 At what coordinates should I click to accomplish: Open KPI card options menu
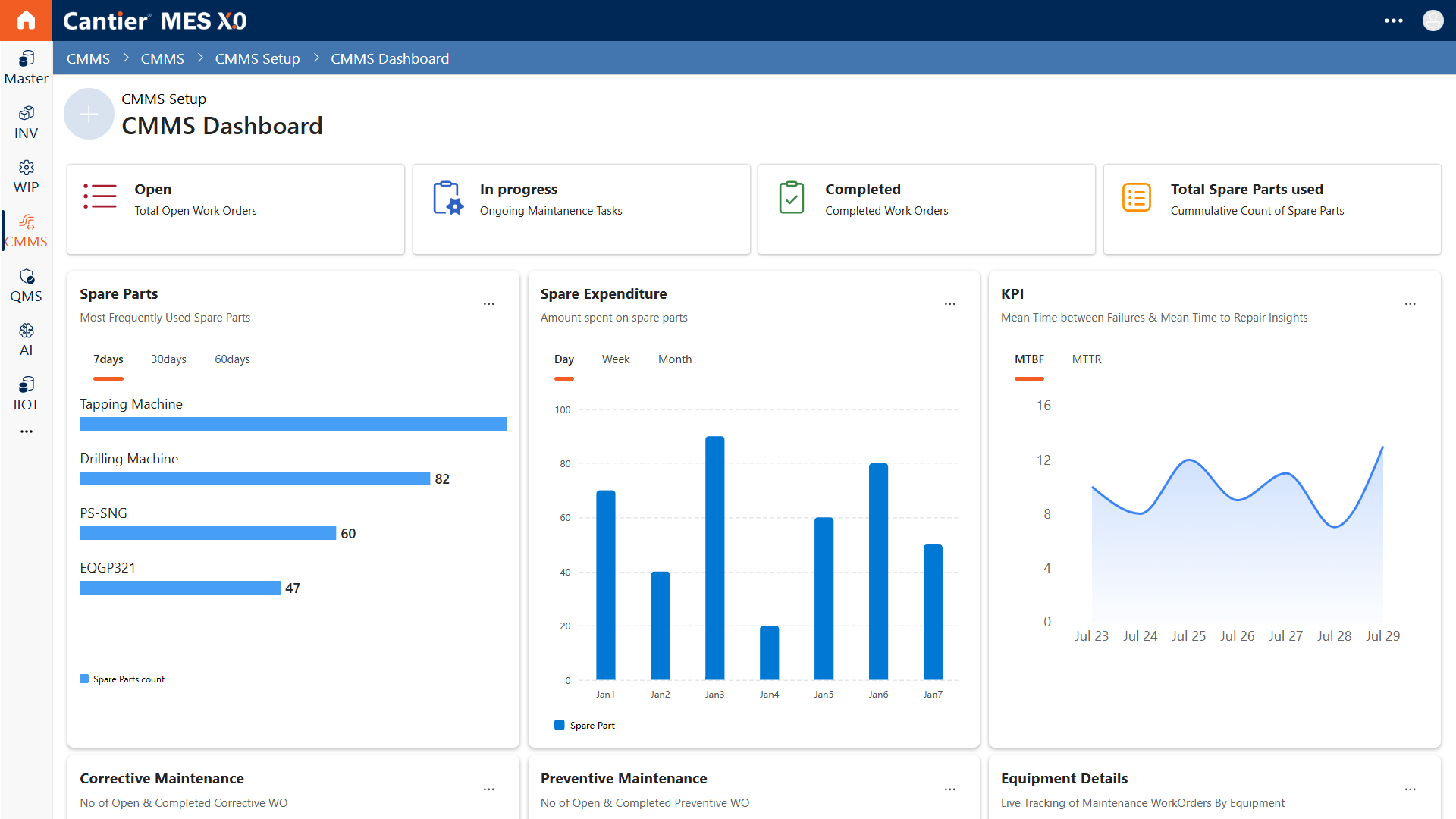coord(1410,304)
